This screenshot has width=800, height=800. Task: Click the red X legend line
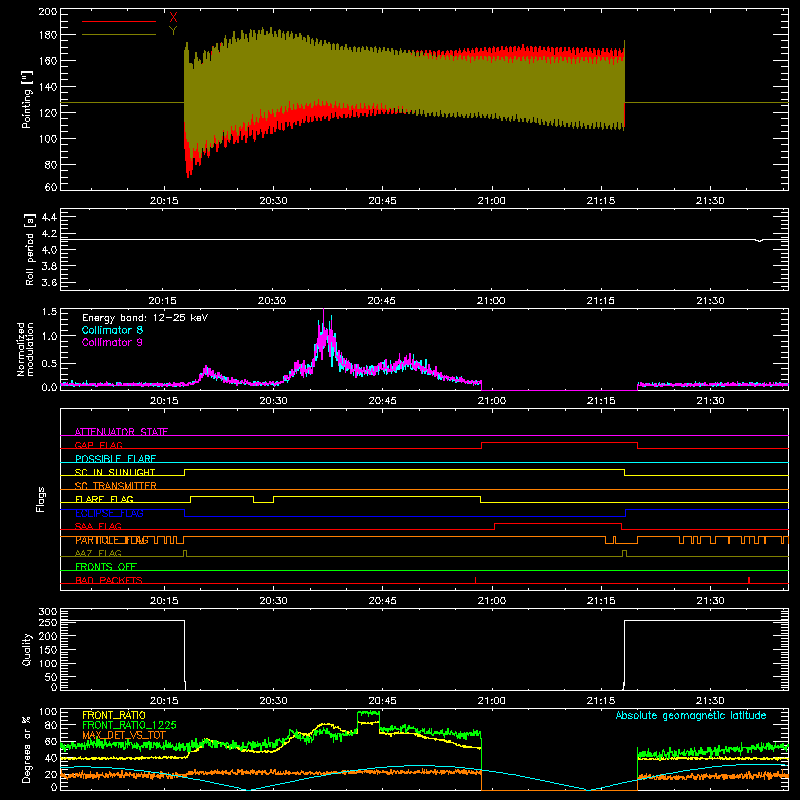click(119, 21)
